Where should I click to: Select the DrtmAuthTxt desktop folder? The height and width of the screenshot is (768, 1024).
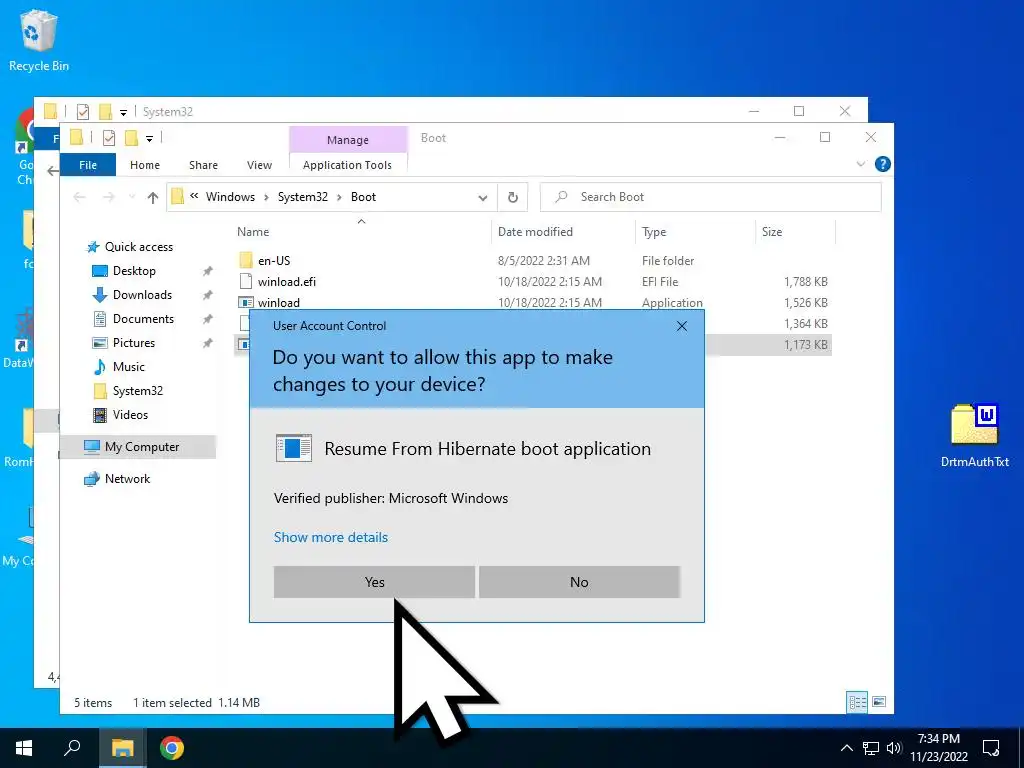974,434
